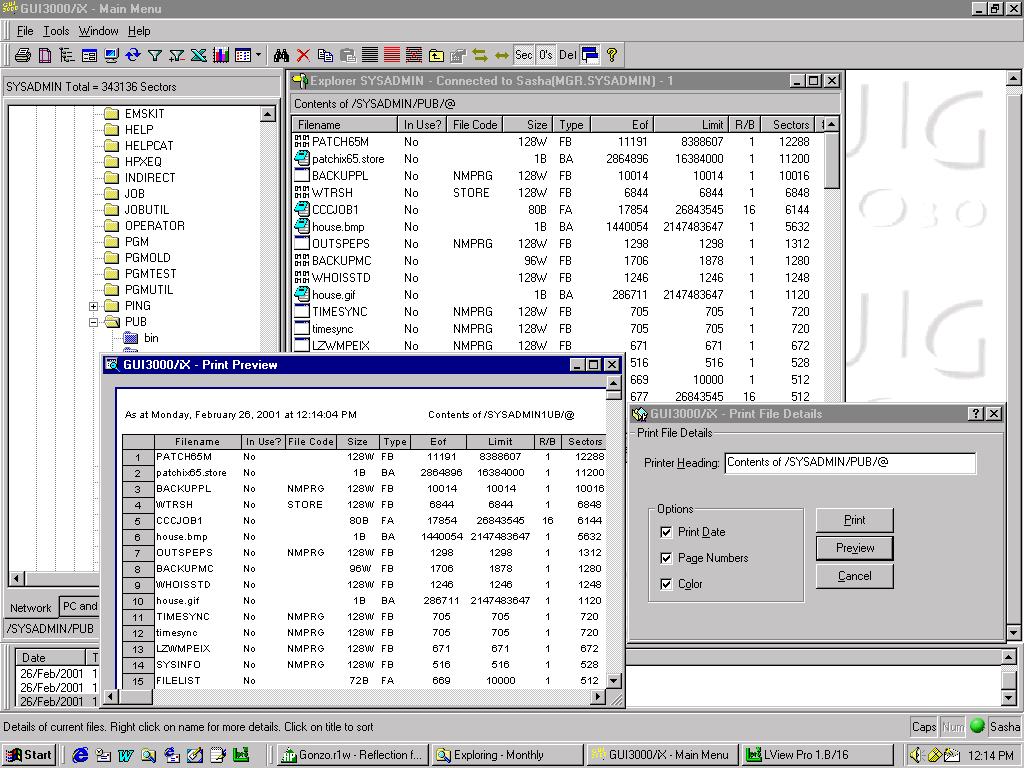Click the folder up-arrow toolbar icon
Viewport: 1024px width, 768px height.
(436, 56)
